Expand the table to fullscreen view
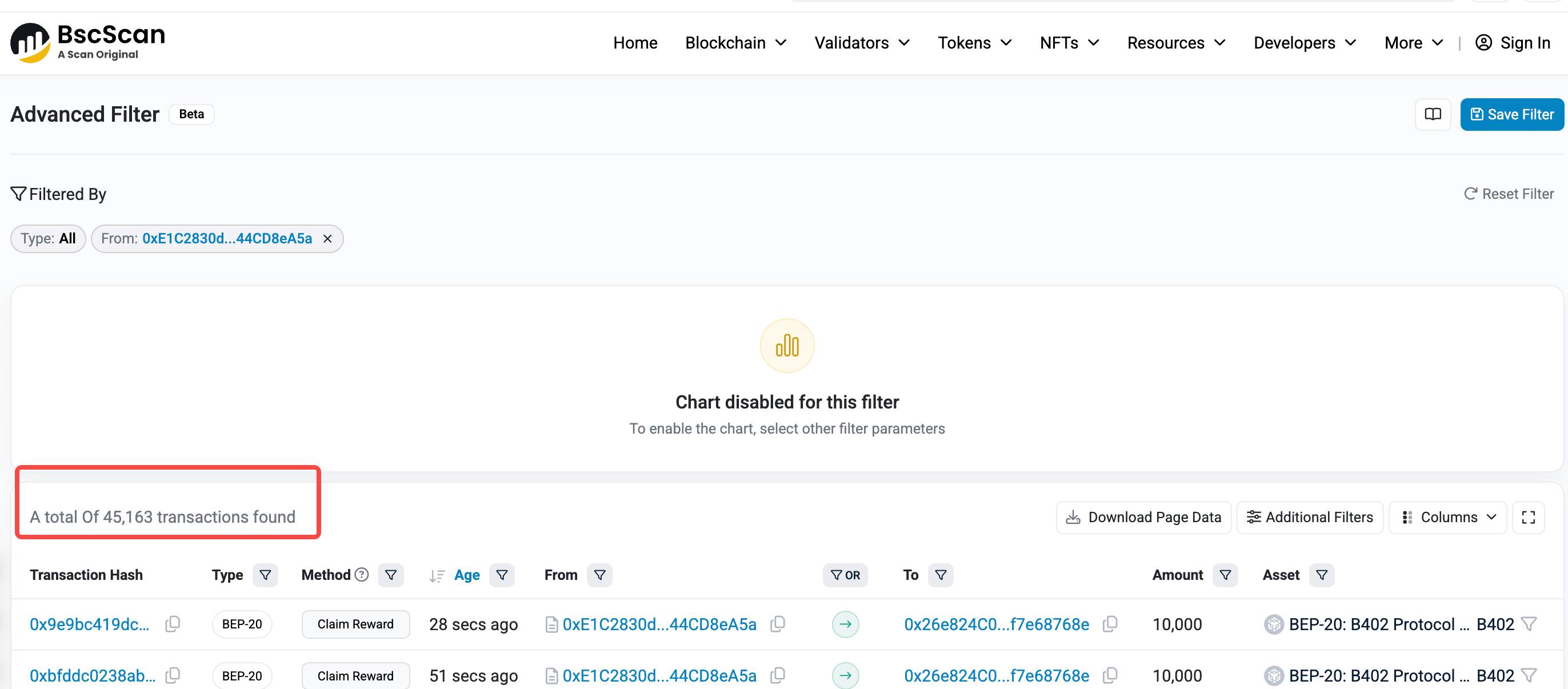 point(1529,516)
